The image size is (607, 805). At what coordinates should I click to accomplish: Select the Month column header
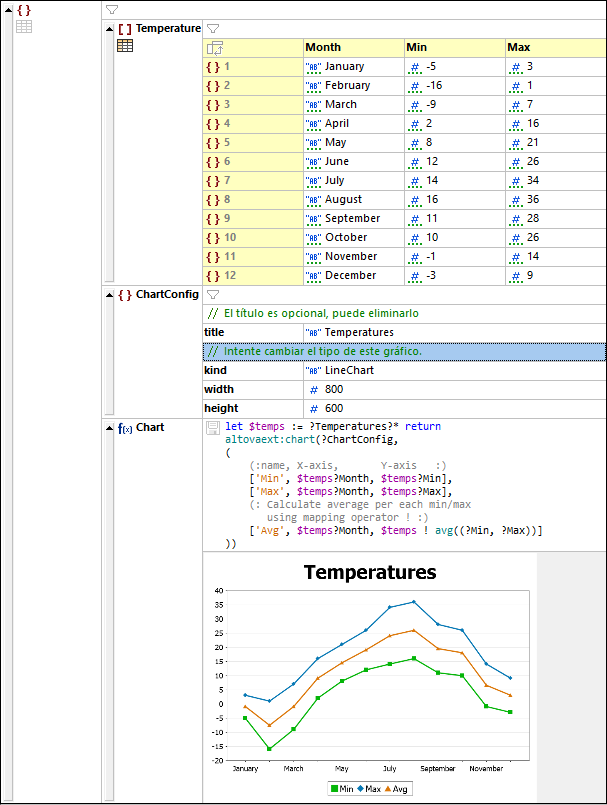[352, 47]
